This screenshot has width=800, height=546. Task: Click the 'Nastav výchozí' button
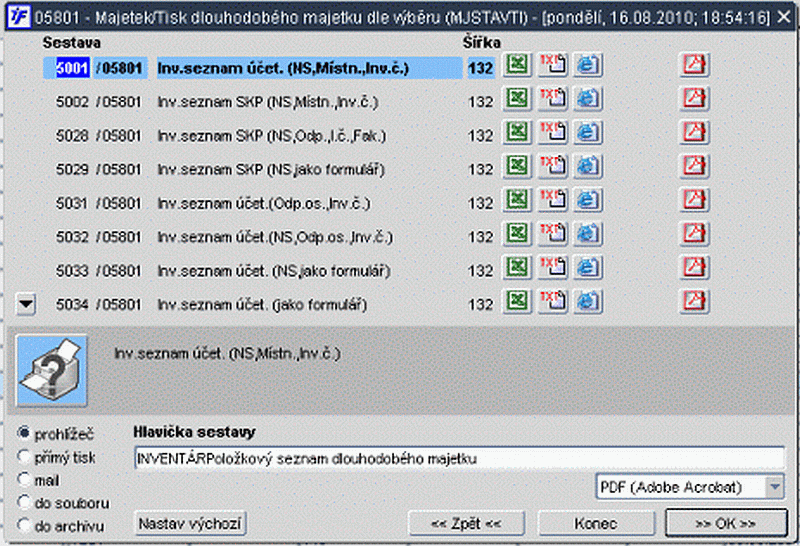click(190, 524)
